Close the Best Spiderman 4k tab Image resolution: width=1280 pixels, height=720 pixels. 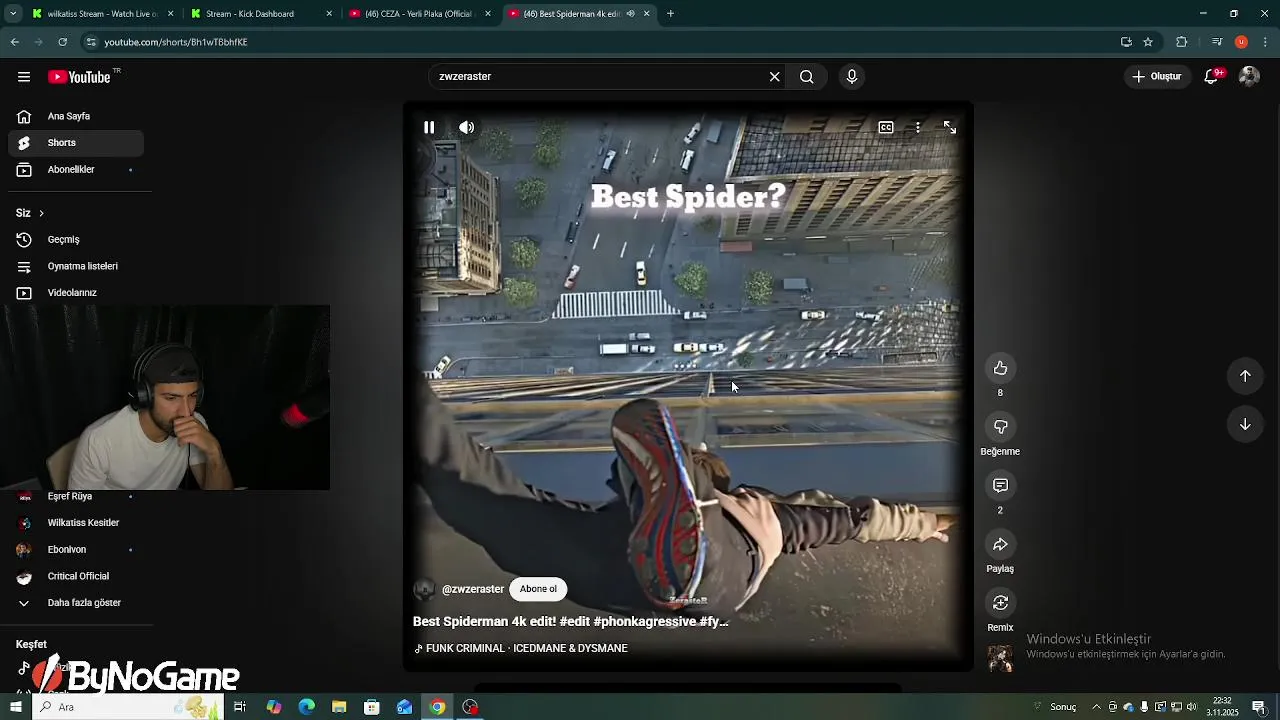pos(647,14)
